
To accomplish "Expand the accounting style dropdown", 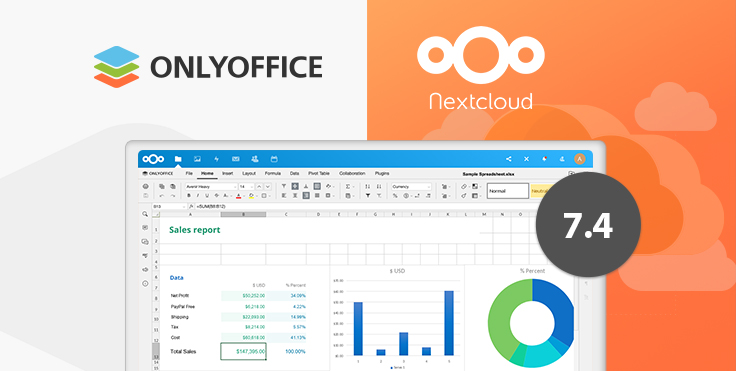I will tap(411, 196).
